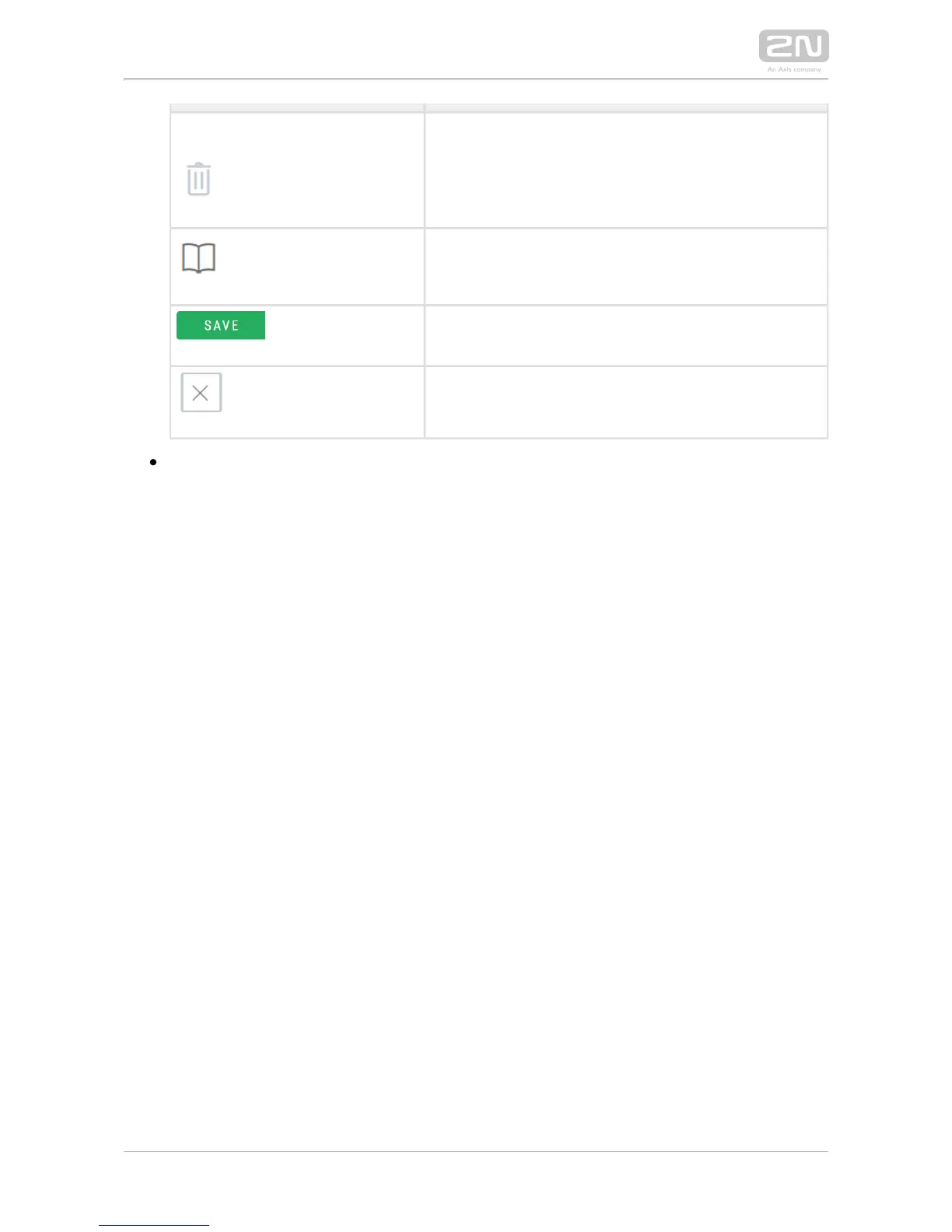Click the table cell containing the X box

[297, 402]
